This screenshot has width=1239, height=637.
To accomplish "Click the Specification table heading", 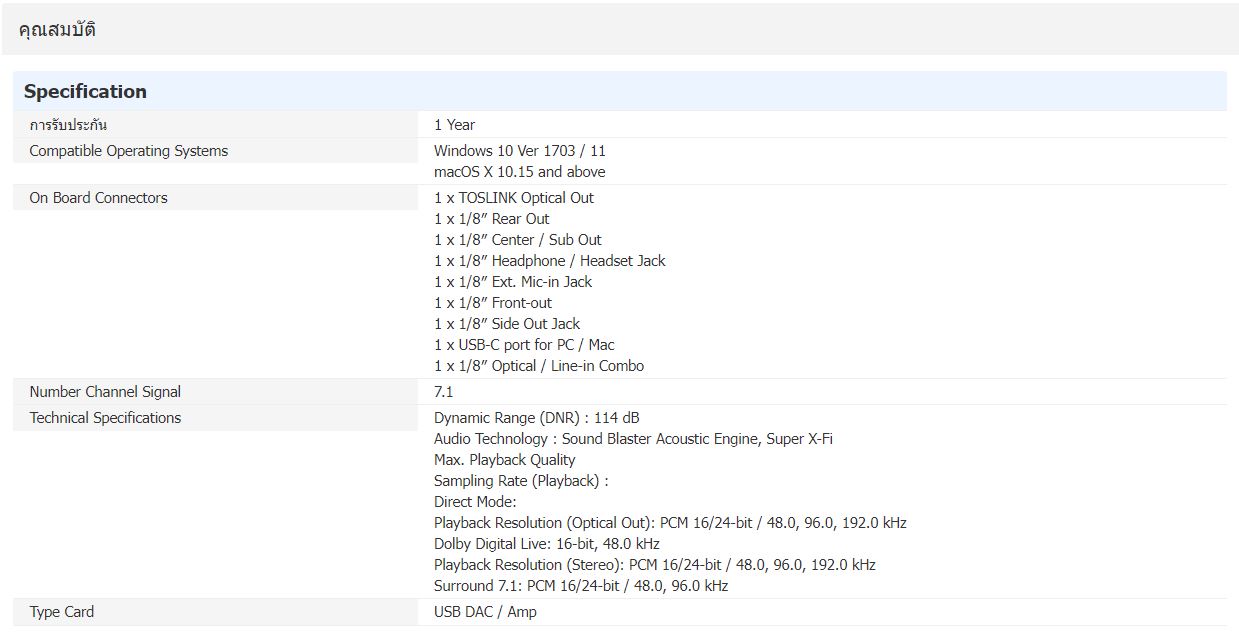I will pos(85,92).
